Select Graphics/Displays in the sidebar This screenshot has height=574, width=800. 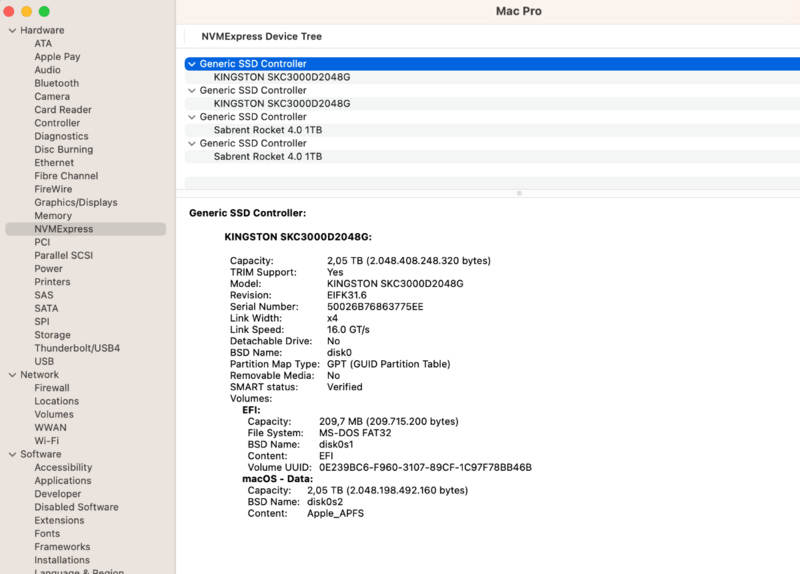[x=75, y=202]
